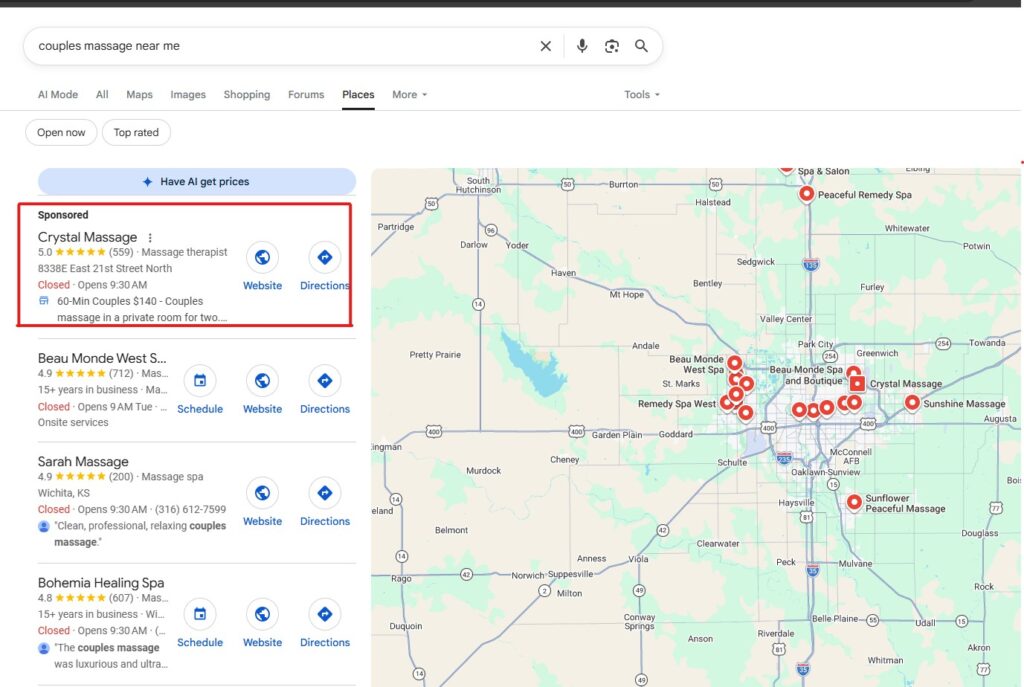This screenshot has width=1024, height=687.
Task: Open Sarah Massage website globe icon
Action: coord(263,493)
